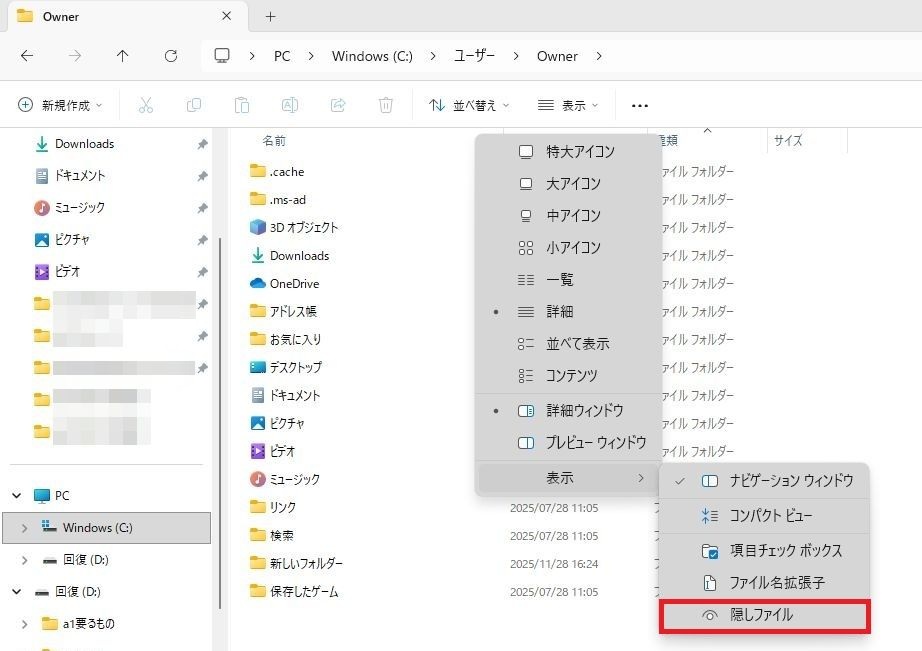922x651 pixels.
Task: Choose プレビュー ウィンドウ menu entry
Action: point(595,443)
